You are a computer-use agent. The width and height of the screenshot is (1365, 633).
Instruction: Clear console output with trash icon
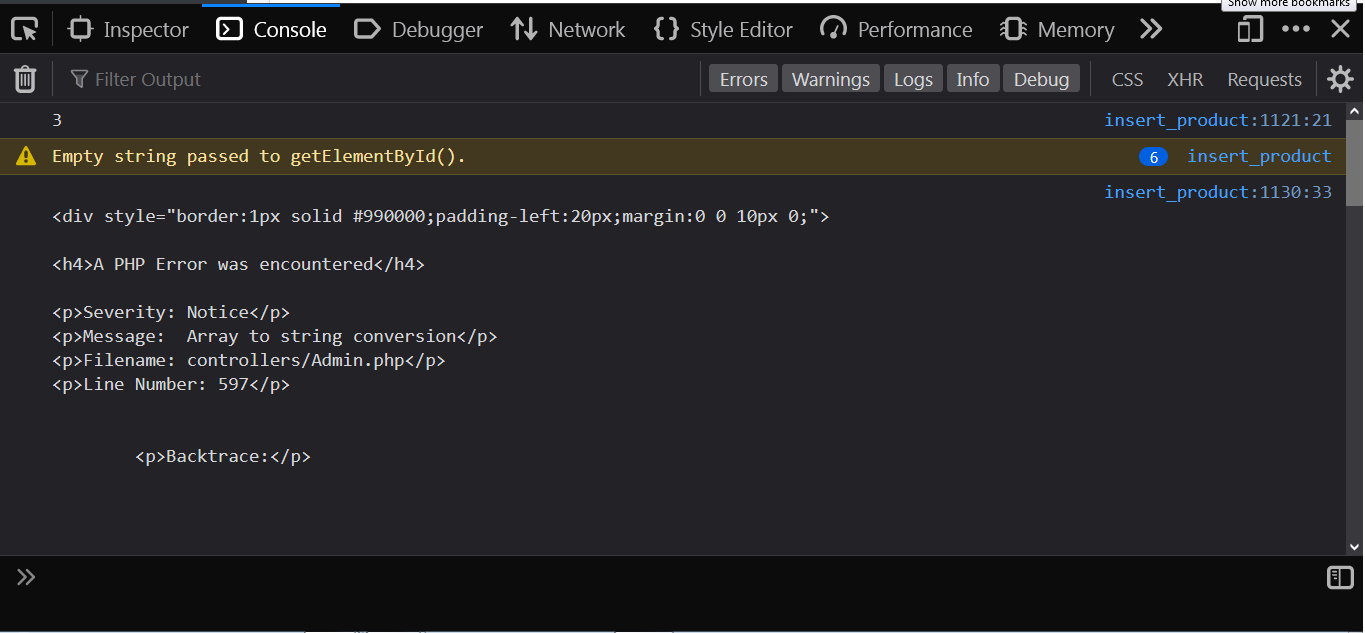pyautogui.click(x=25, y=79)
